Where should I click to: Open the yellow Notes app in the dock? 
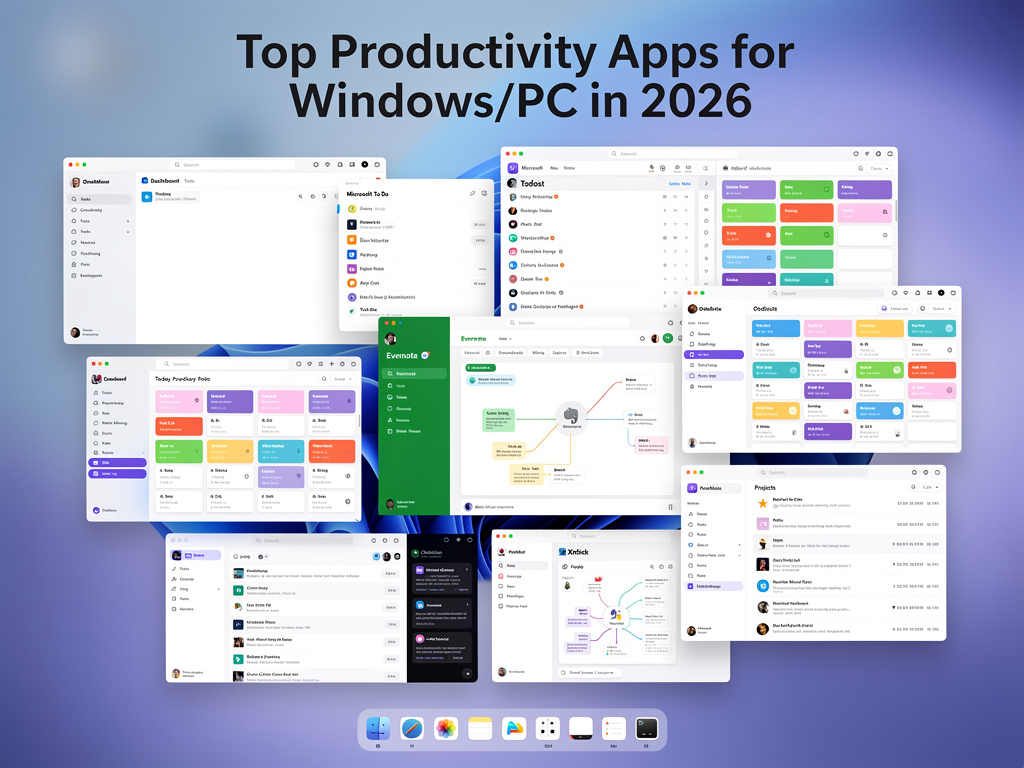pos(480,729)
